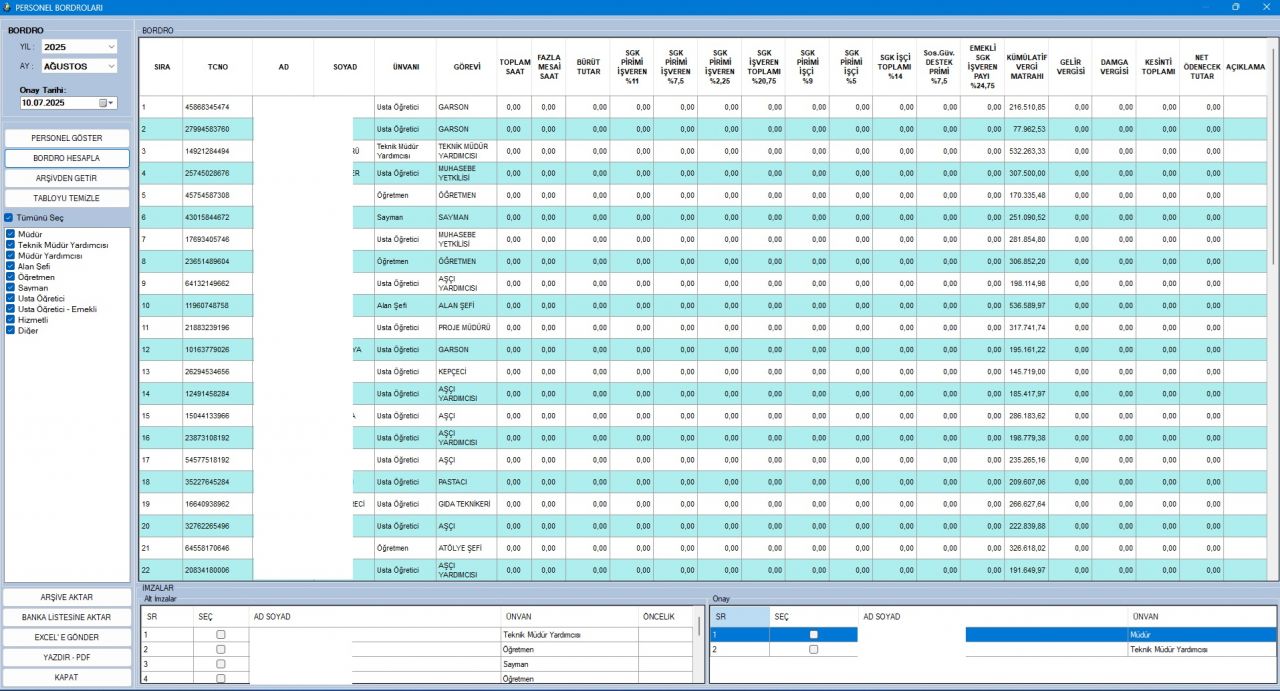
Task: Uncheck the Usta Öğretici - Emekli checkbox
Action: click(x=10, y=309)
